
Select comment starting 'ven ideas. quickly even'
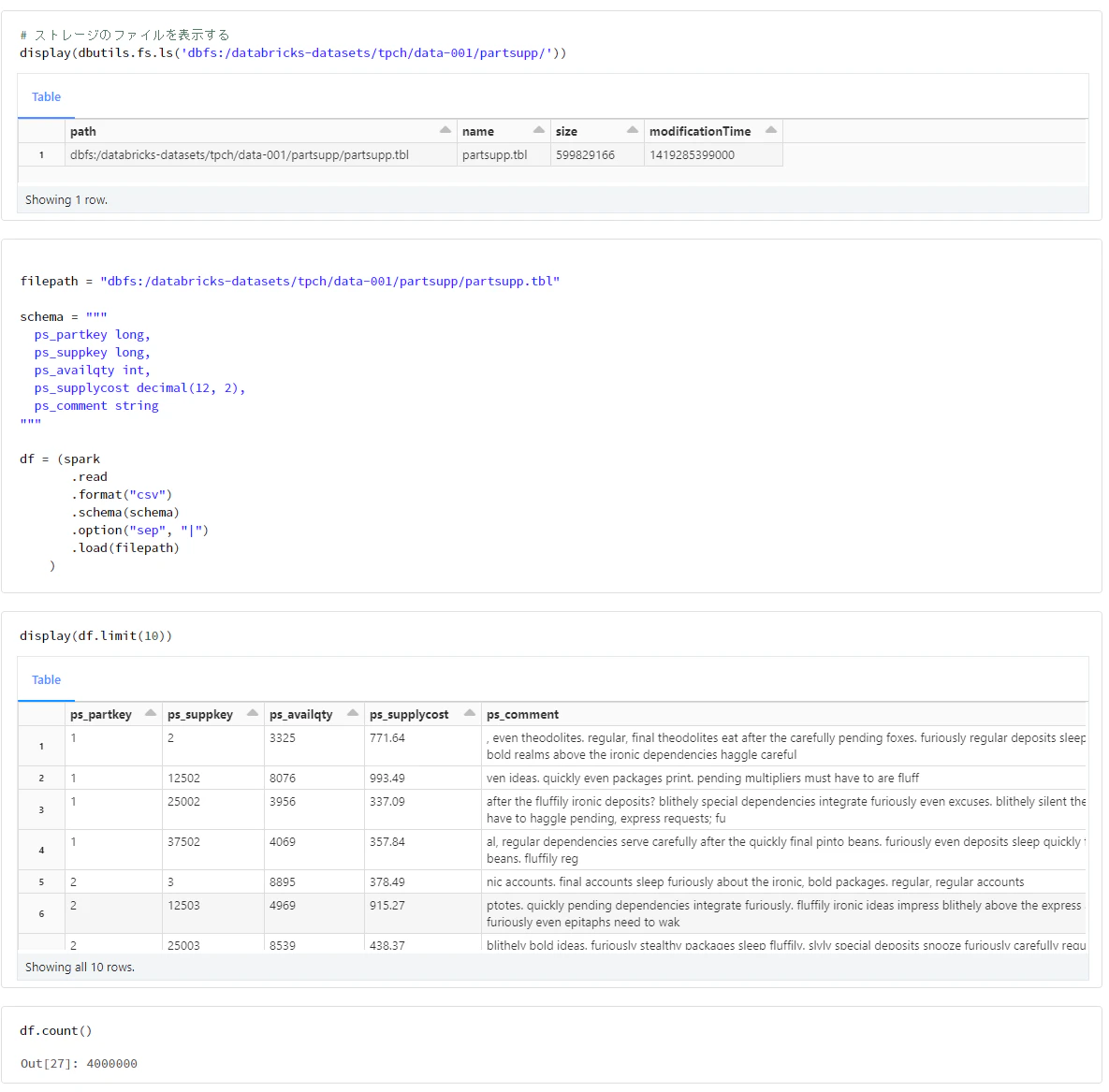tap(702, 778)
